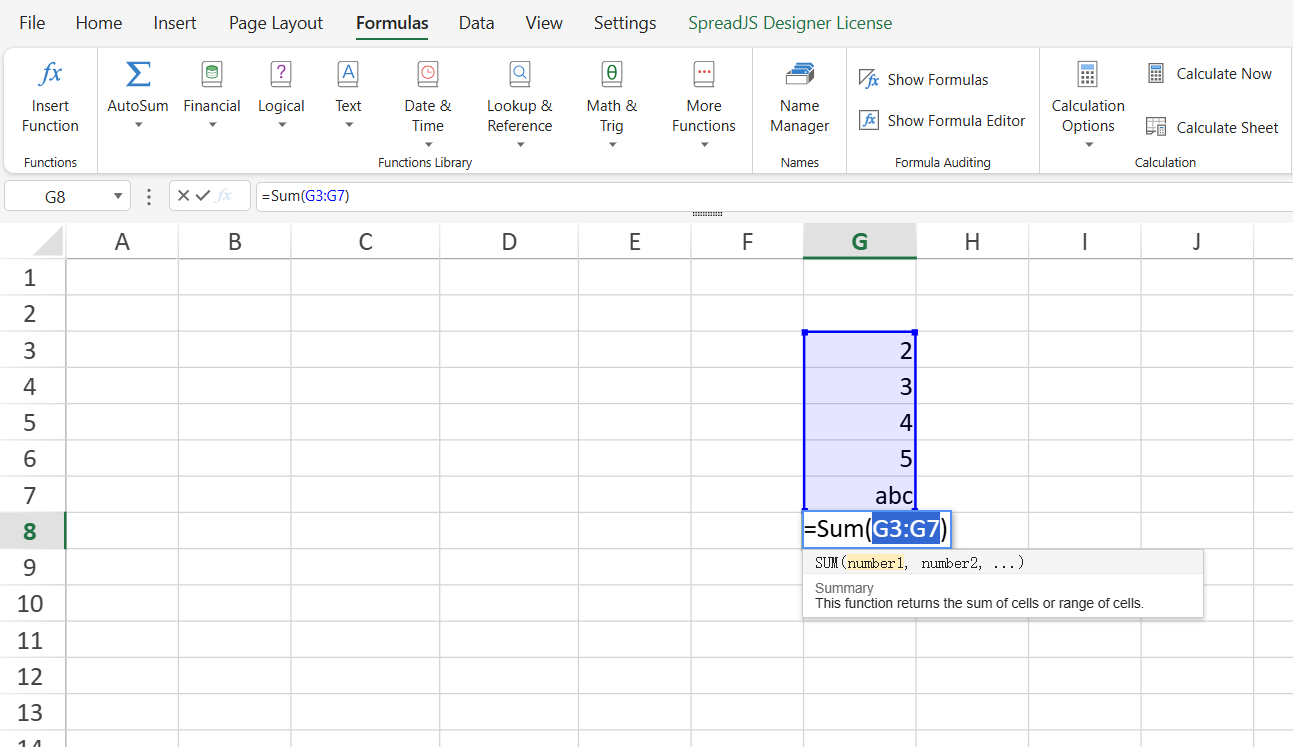Click the Calculation Options calculator icon
The width and height of the screenshot is (1293, 747).
pos(1088,74)
